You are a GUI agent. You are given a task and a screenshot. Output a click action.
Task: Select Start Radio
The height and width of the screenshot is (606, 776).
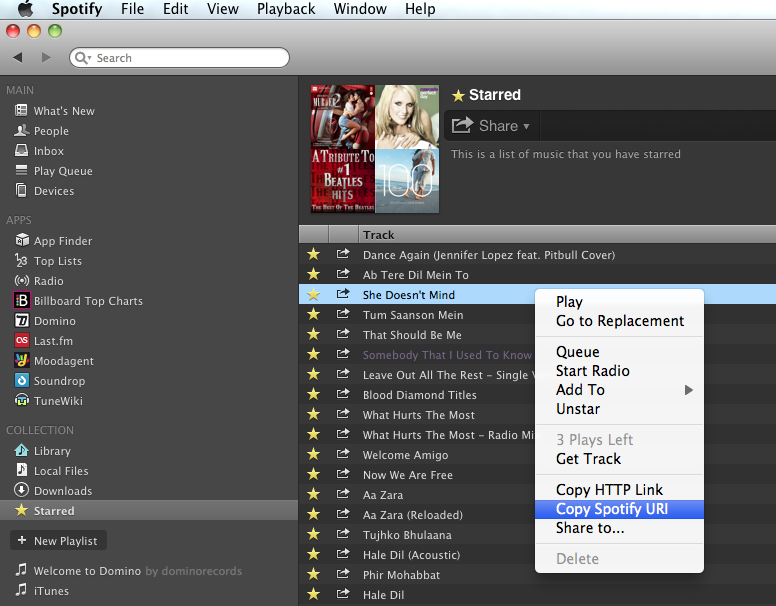pos(619,371)
